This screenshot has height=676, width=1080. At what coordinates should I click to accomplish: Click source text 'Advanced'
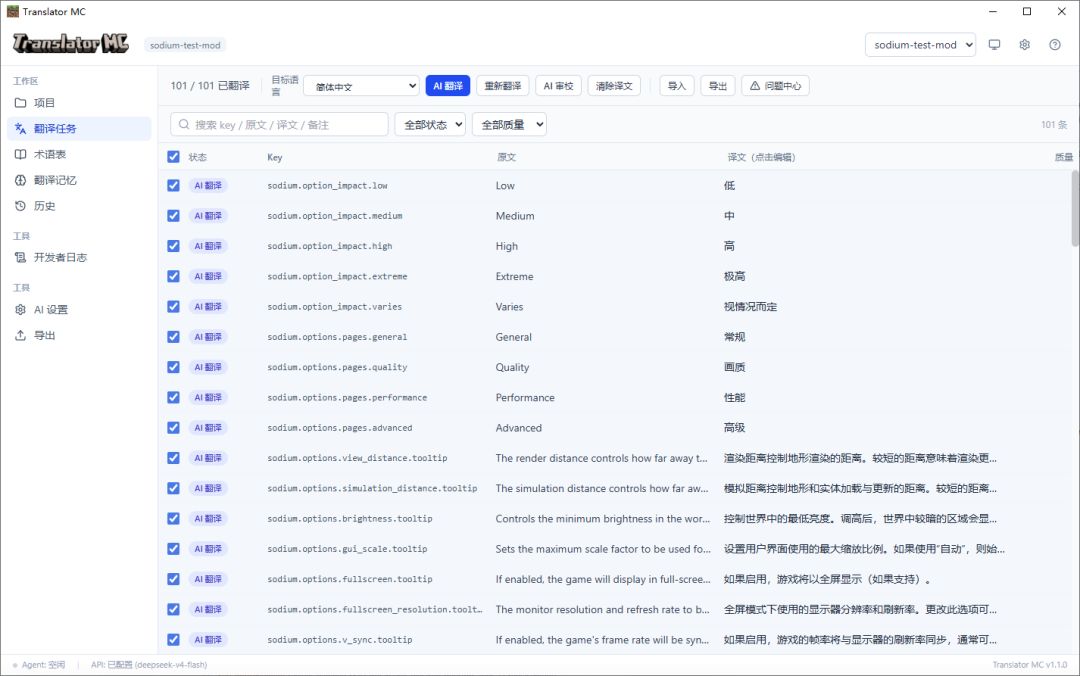point(519,428)
